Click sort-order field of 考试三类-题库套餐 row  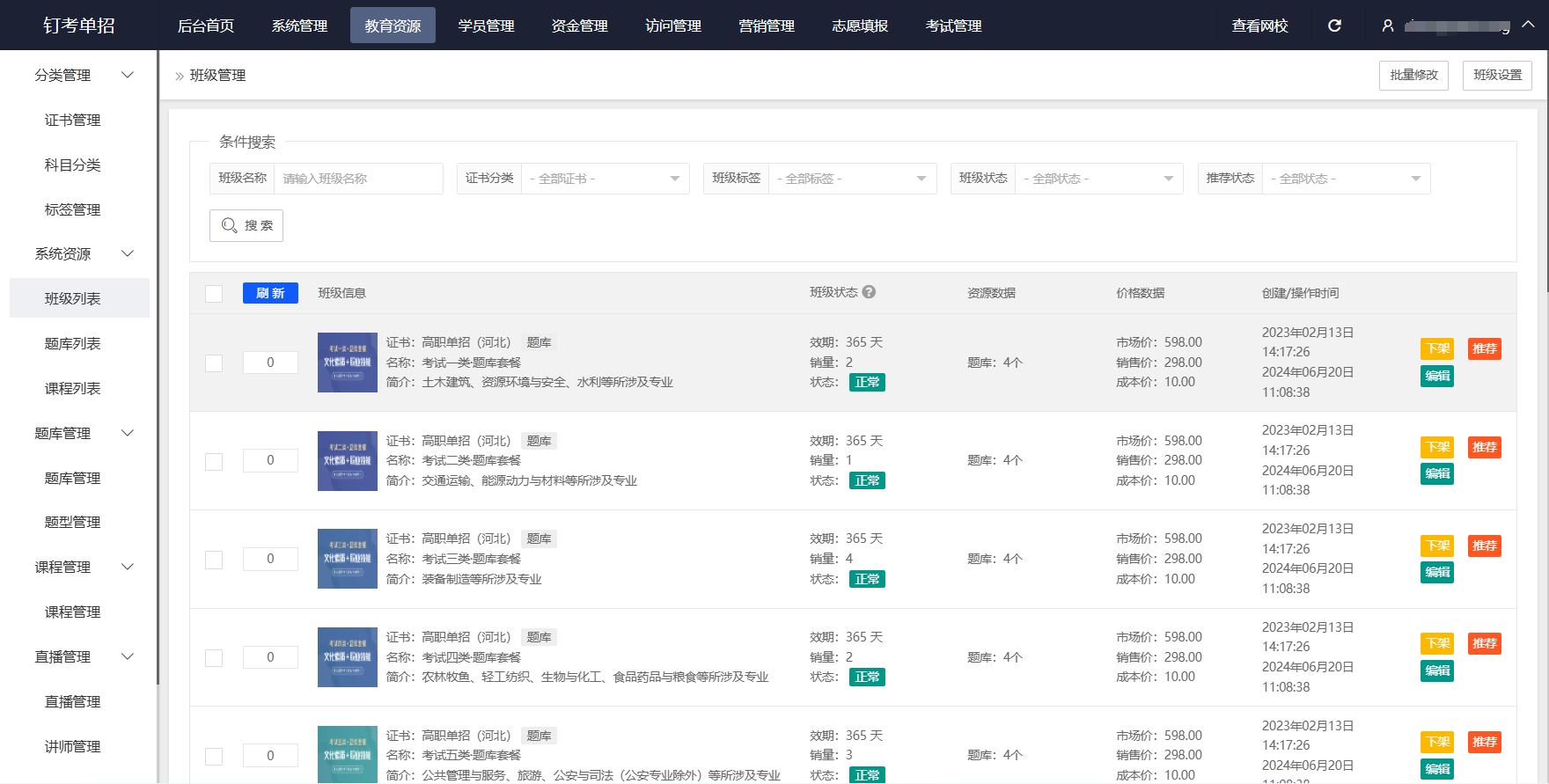click(270, 559)
